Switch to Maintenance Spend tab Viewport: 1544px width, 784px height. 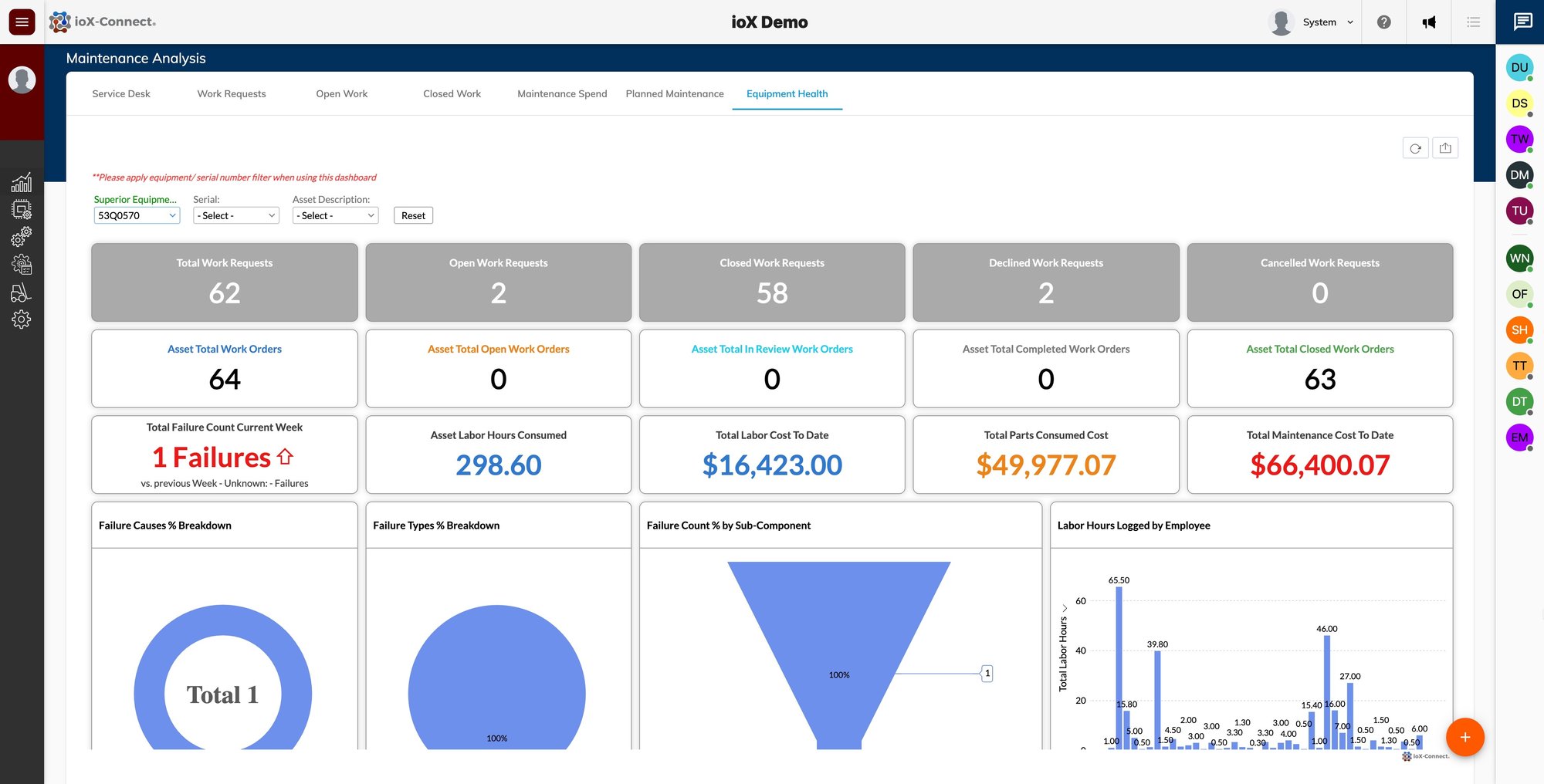562,93
